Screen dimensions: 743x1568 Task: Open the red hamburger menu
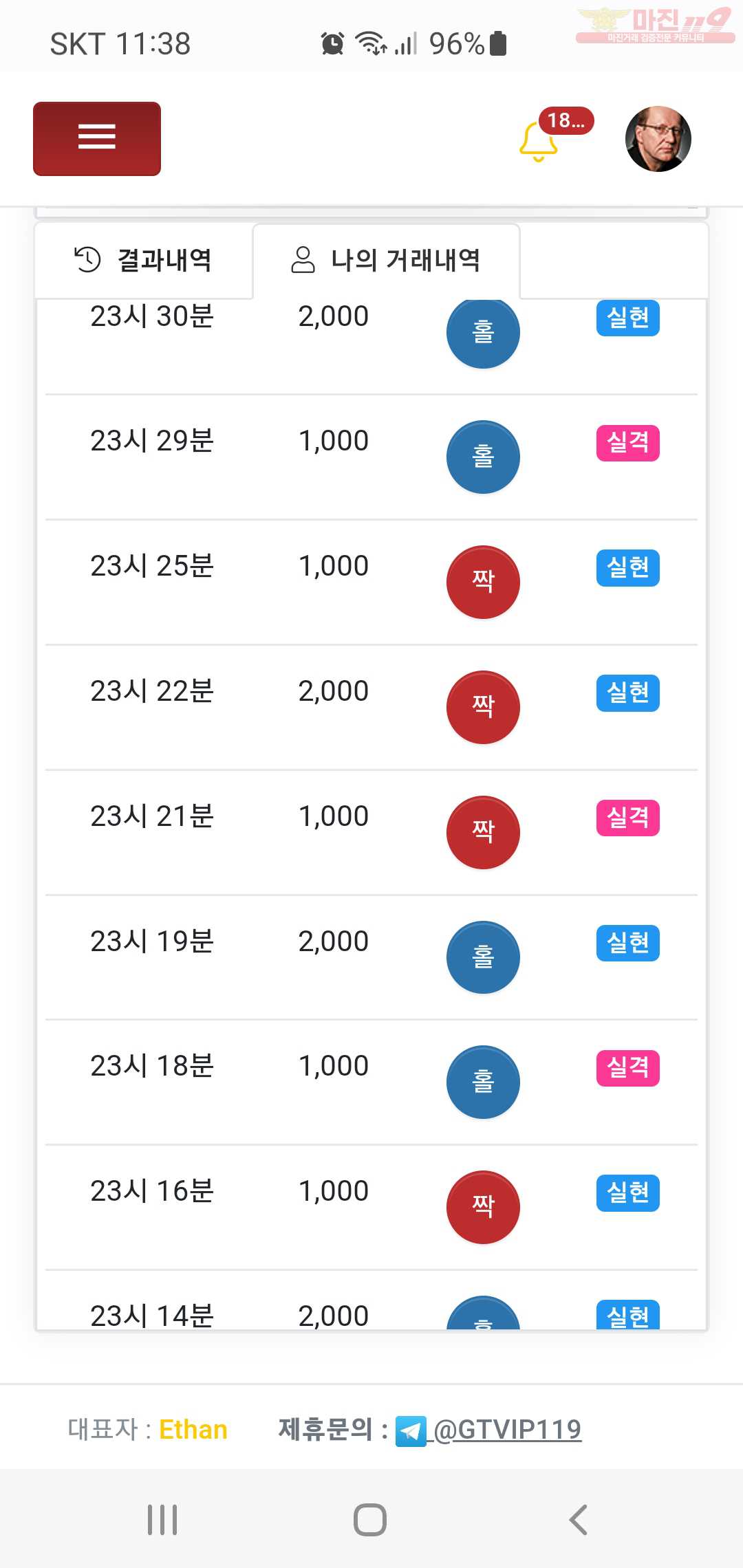[x=97, y=139]
